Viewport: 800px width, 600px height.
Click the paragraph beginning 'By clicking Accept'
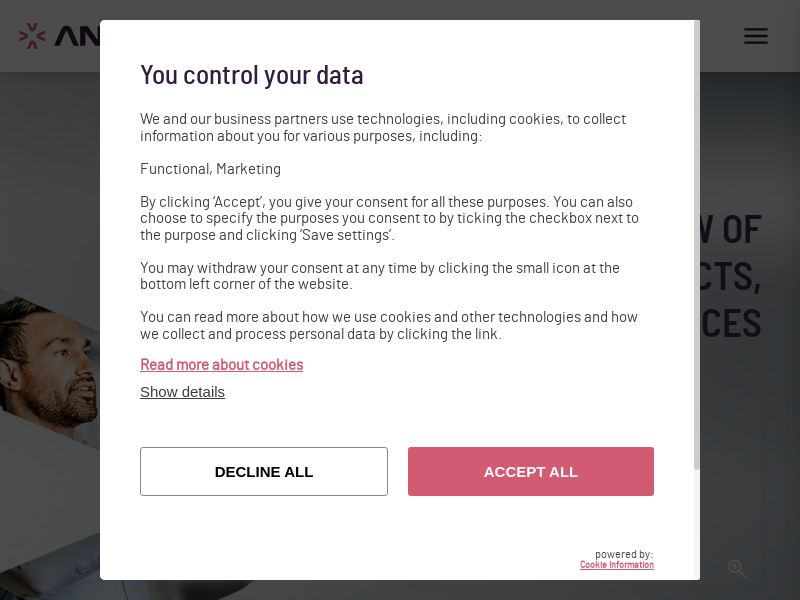[389, 218]
